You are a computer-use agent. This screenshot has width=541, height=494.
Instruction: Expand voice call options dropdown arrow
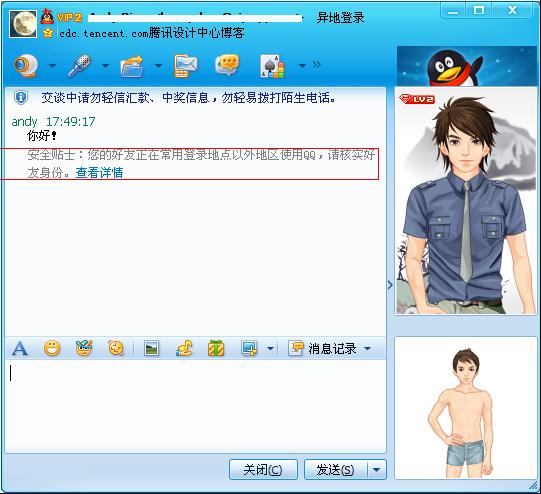tap(106, 65)
